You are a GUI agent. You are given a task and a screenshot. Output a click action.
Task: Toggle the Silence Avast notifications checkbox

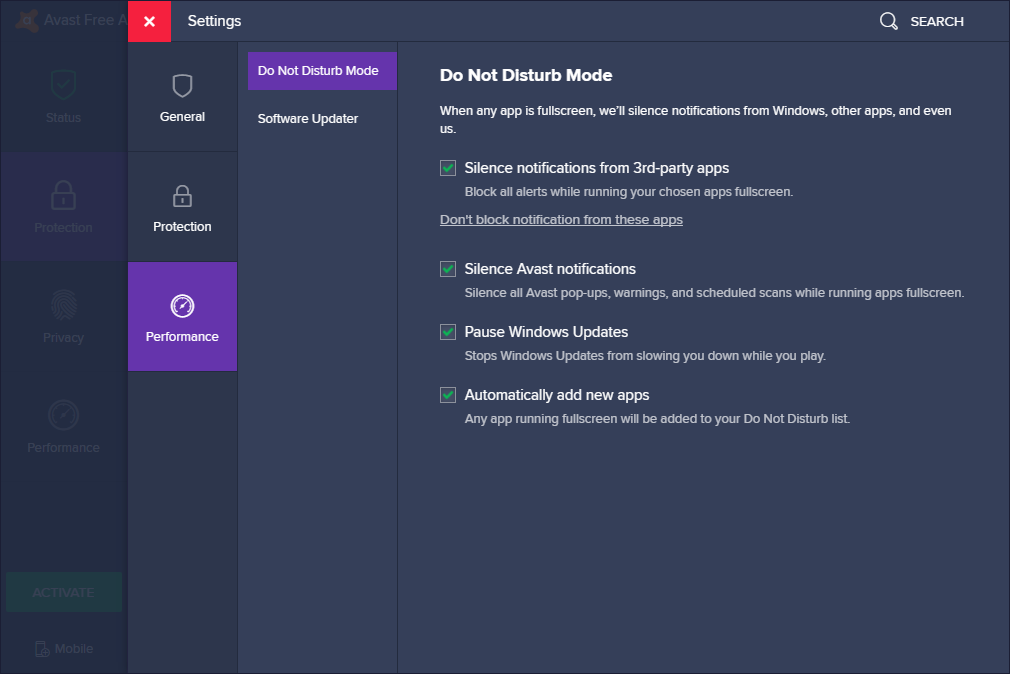pos(448,269)
